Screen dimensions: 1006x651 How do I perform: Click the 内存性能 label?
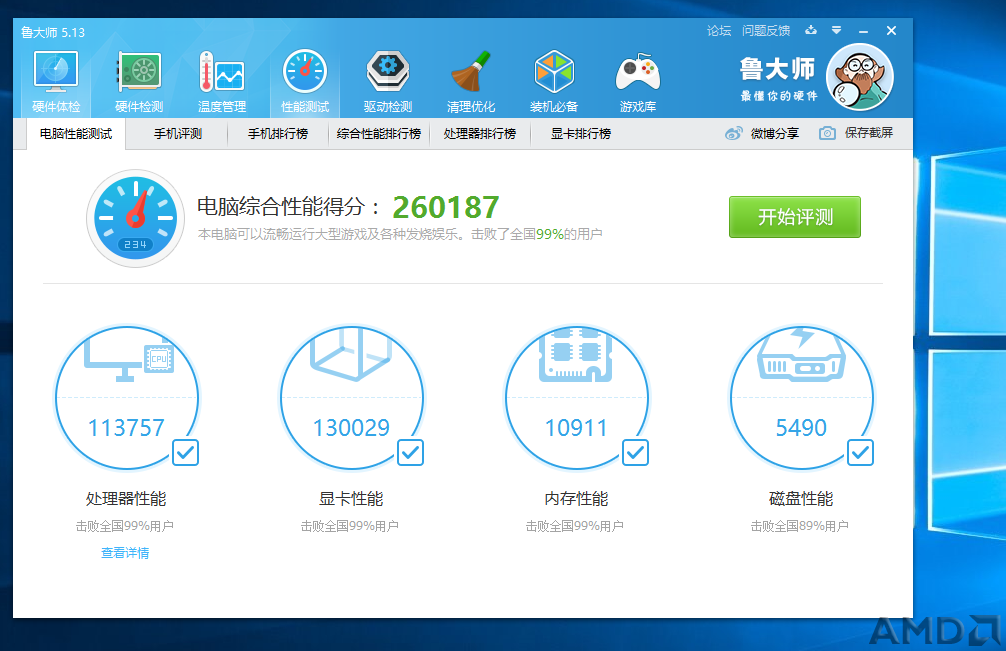click(576, 498)
